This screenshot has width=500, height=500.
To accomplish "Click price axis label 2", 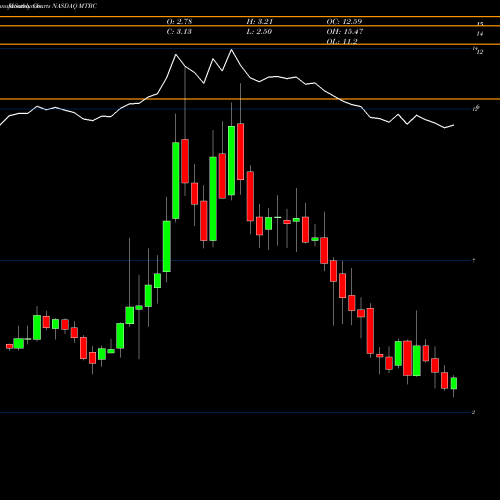I will [x=474, y=412].
